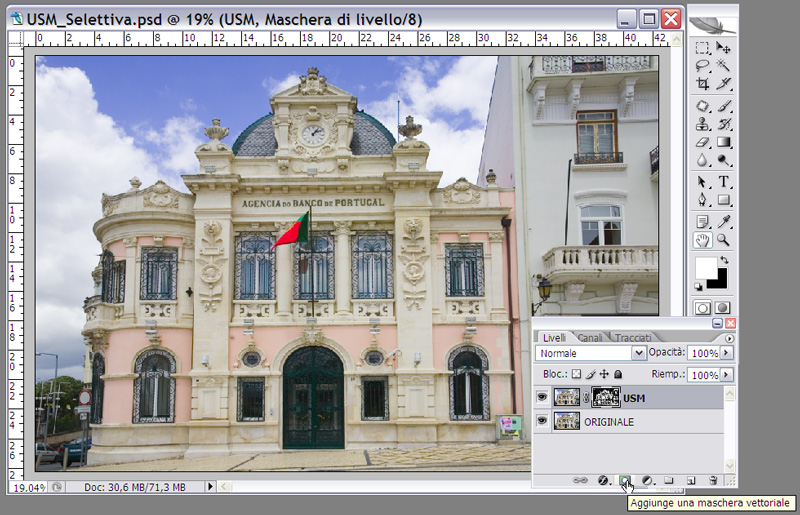
Task: Click the USM layer mask thumbnail
Action: coord(605,397)
